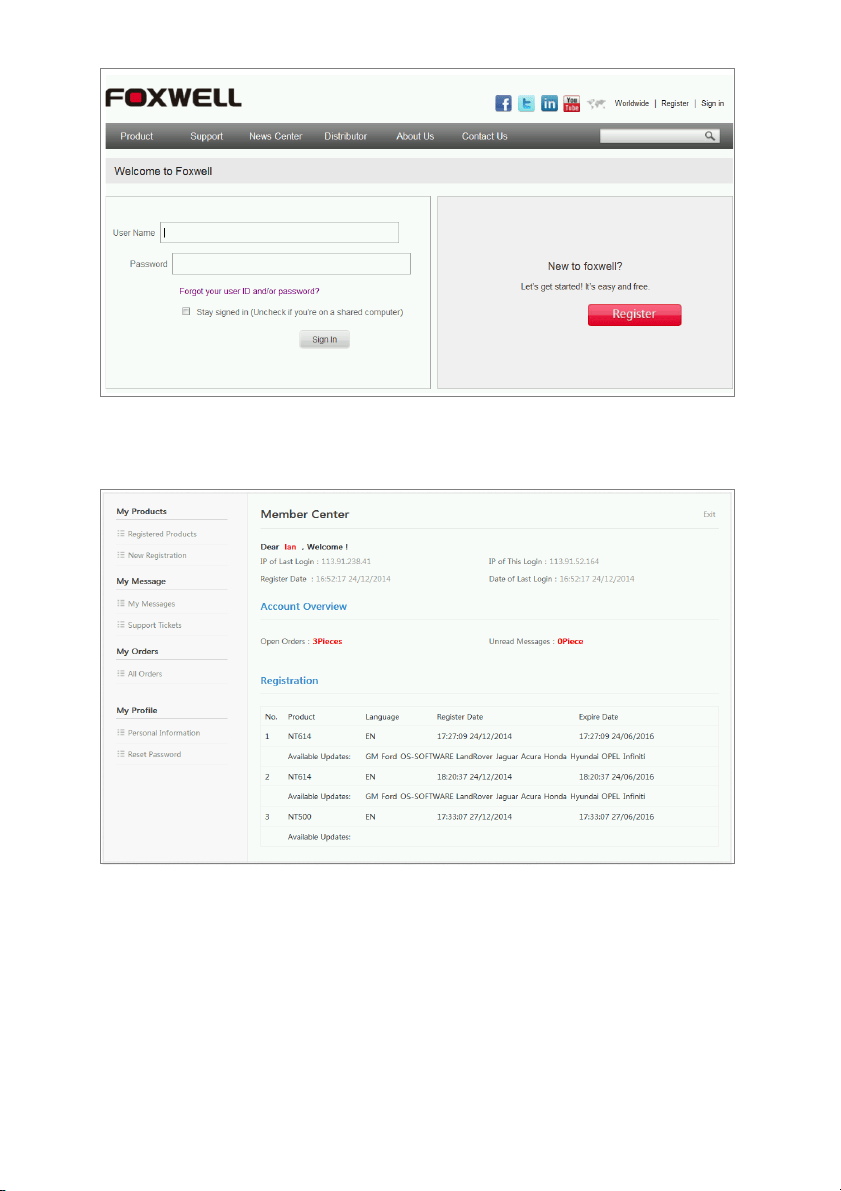Screen dimensions: 841x1191
Task: Click the Language column header
Action: click(x=382, y=716)
